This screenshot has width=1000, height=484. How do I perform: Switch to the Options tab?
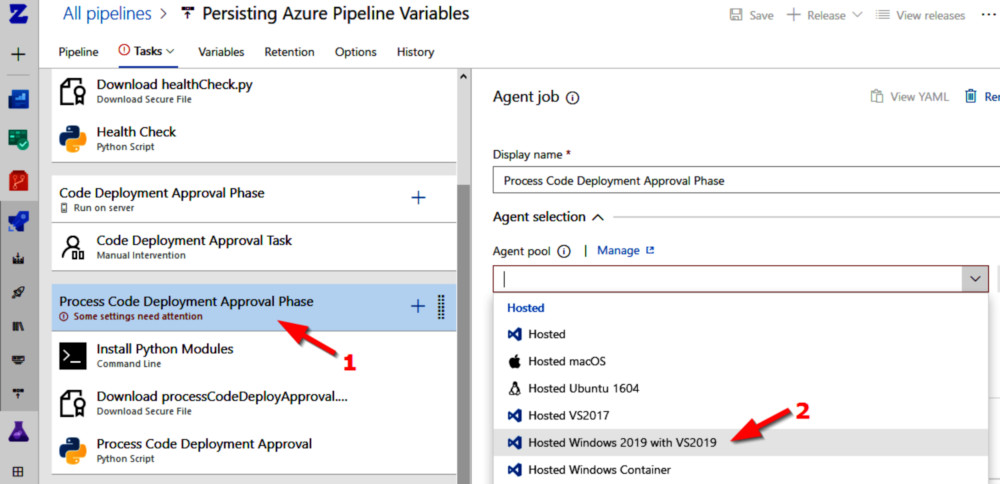tap(356, 52)
